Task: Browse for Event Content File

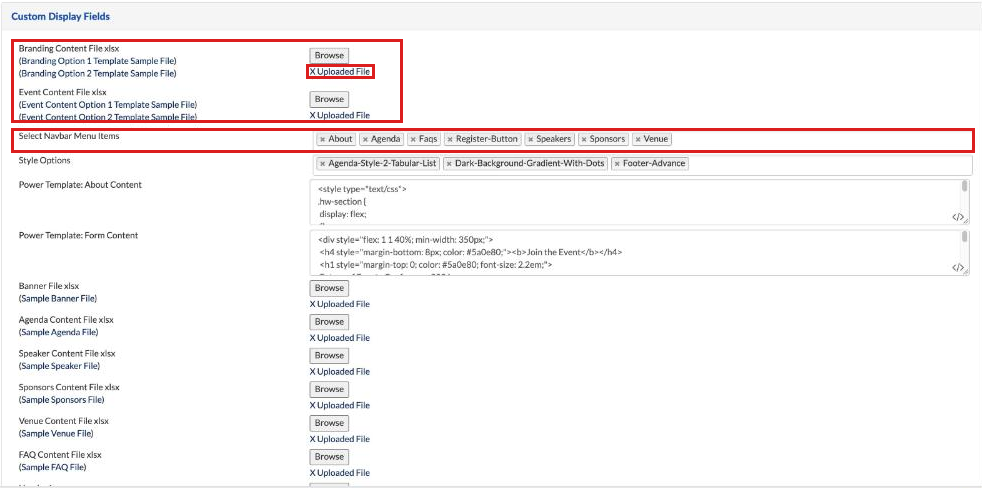Action: [329, 99]
